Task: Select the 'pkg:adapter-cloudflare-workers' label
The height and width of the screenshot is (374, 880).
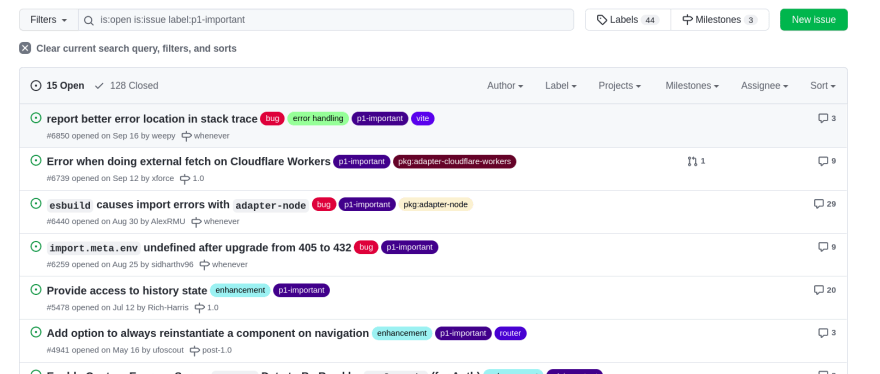Action: [455, 161]
